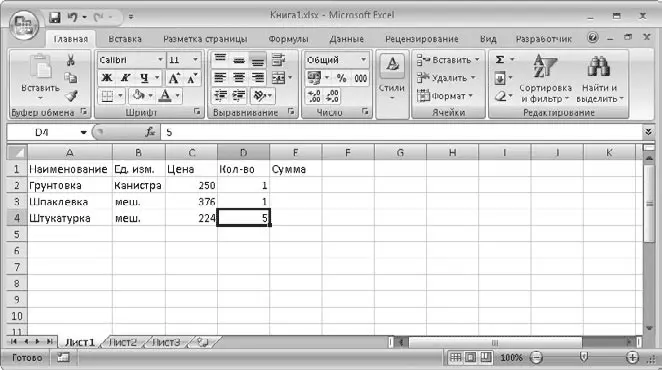Save workbook via floppy disk icon
The height and width of the screenshot is (370, 662).
[x=54, y=17]
